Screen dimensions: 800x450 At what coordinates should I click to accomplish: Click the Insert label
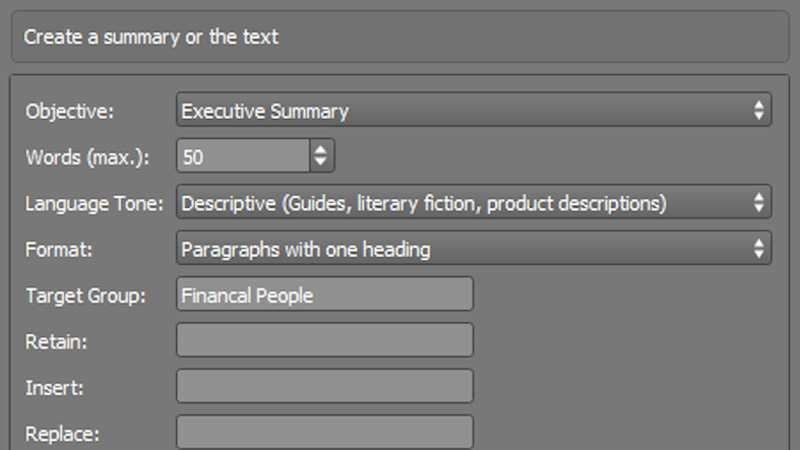point(53,387)
